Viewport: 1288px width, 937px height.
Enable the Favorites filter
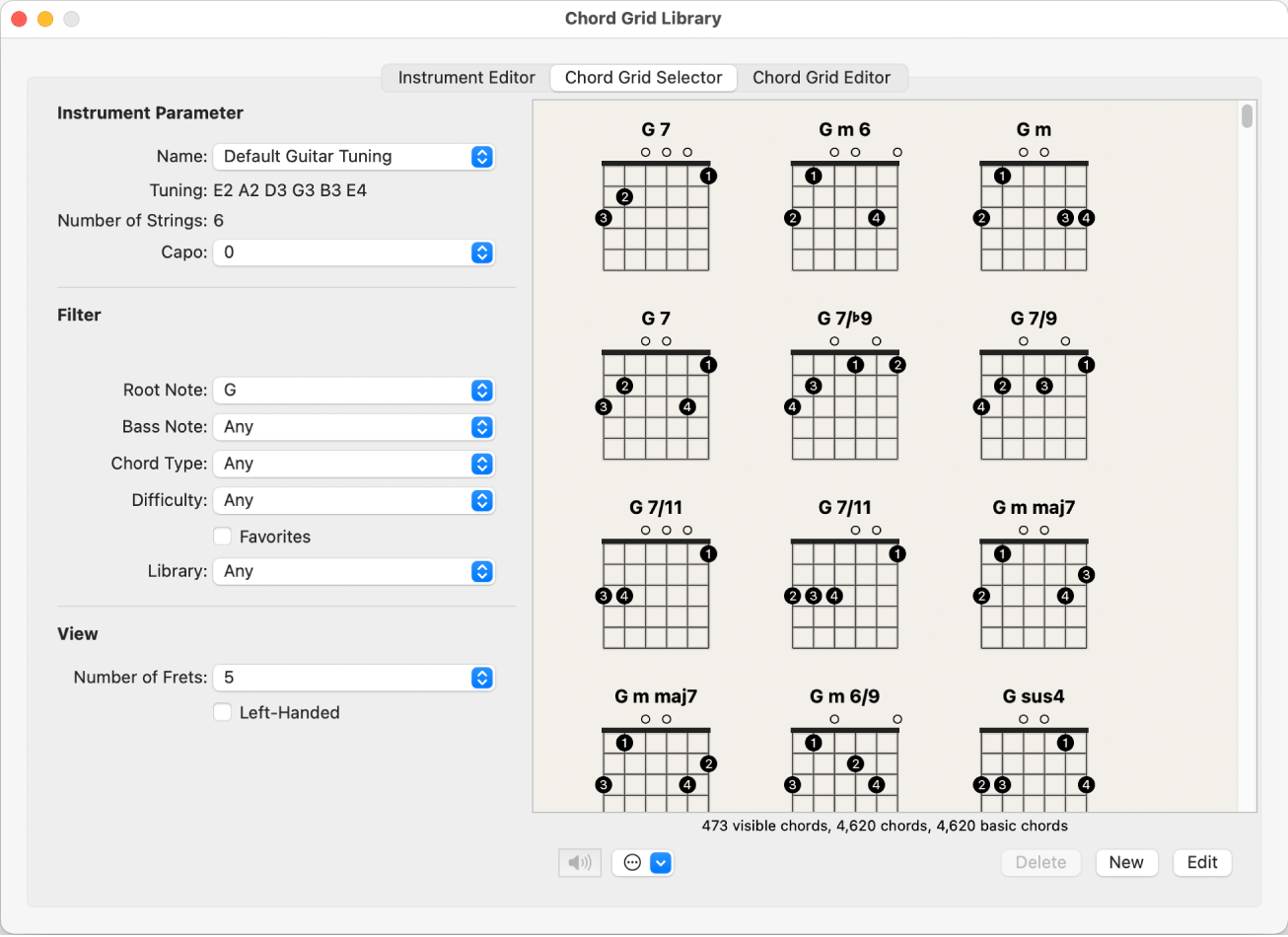[223, 536]
